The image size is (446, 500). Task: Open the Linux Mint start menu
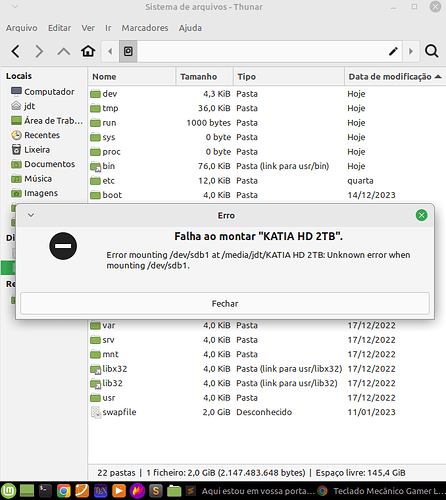click(x=8, y=491)
